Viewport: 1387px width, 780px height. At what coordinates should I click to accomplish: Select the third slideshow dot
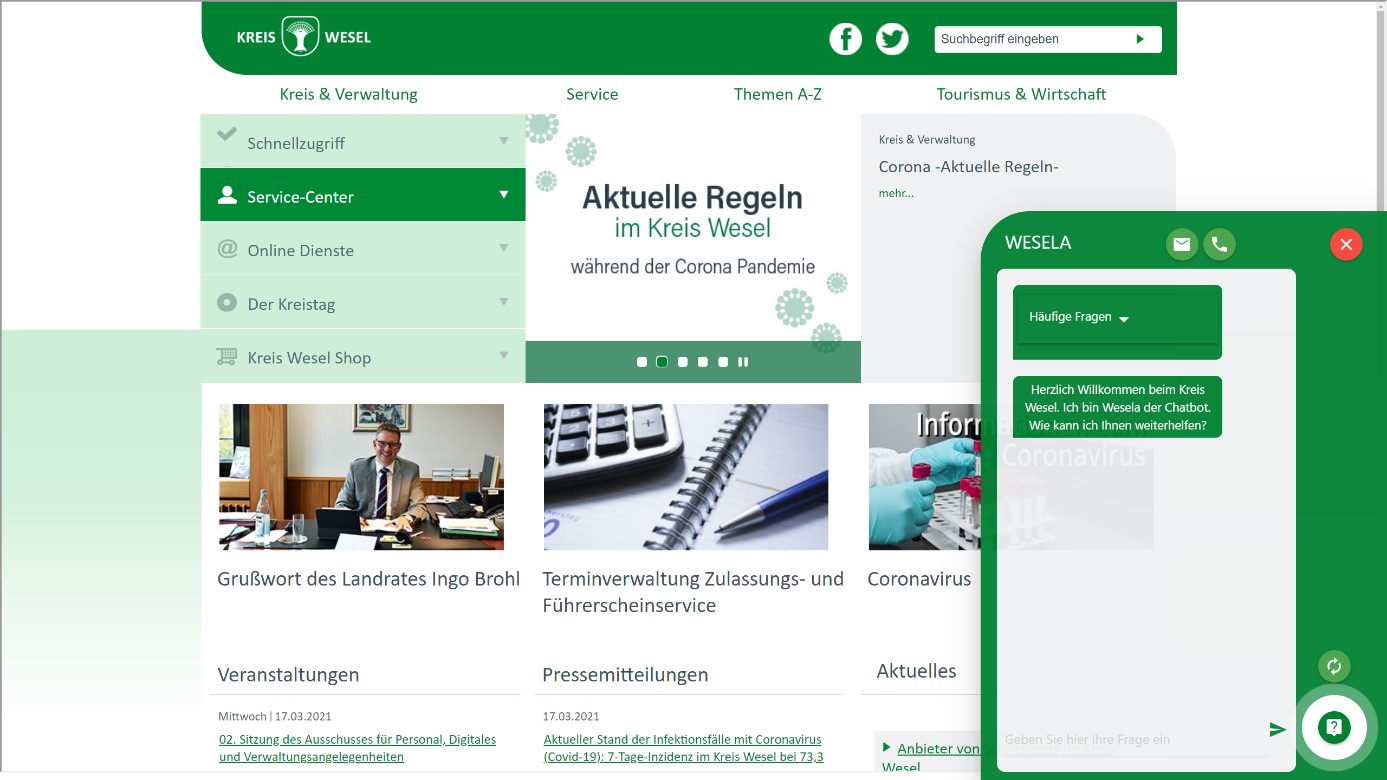(x=683, y=362)
